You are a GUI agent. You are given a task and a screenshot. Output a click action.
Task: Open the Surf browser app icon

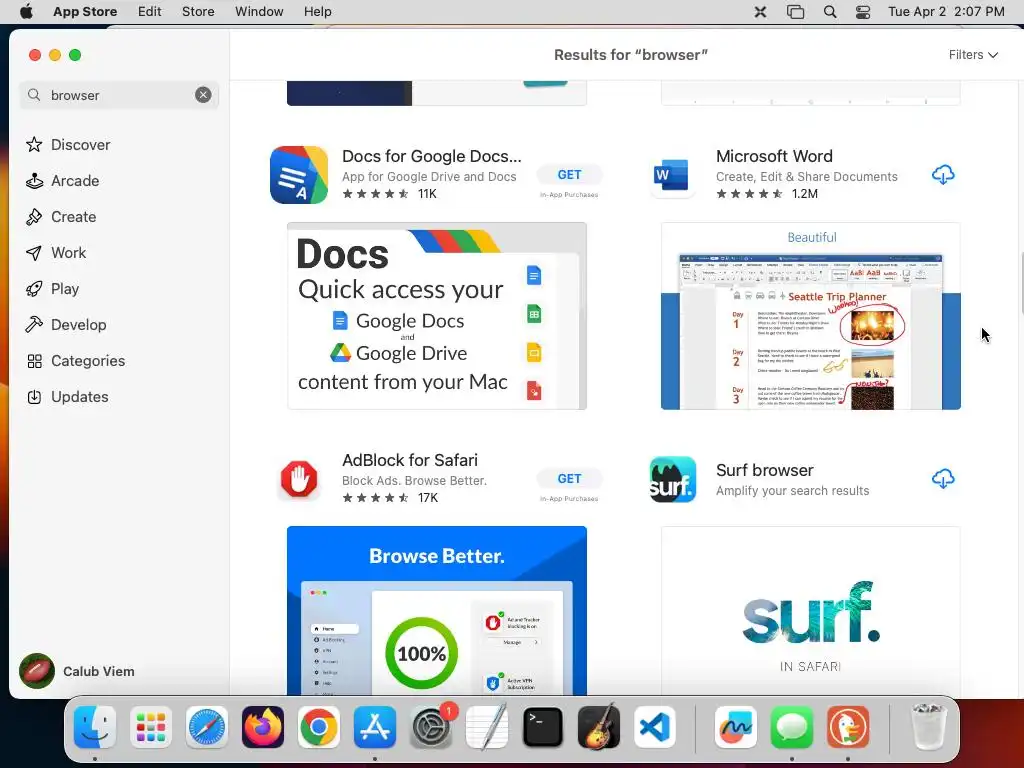pyautogui.click(x=673, y=479)
